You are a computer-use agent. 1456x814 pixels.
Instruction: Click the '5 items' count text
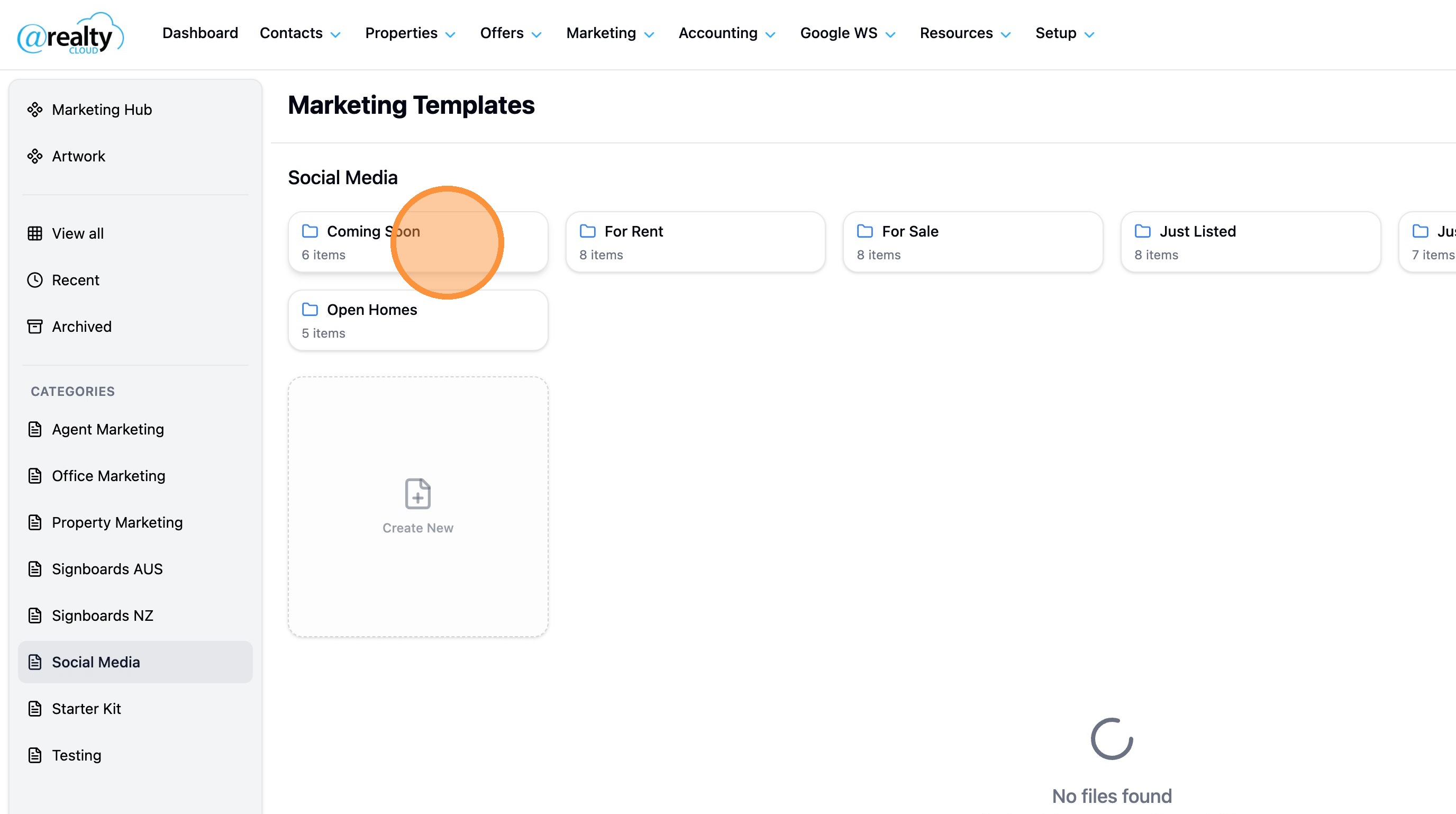coord(323,333)
